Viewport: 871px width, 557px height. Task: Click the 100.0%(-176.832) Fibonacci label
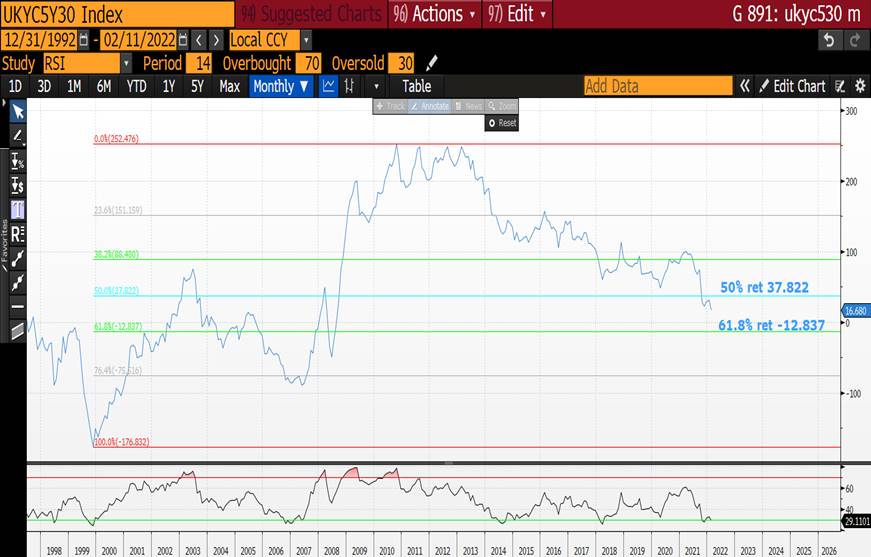point(121,442)
